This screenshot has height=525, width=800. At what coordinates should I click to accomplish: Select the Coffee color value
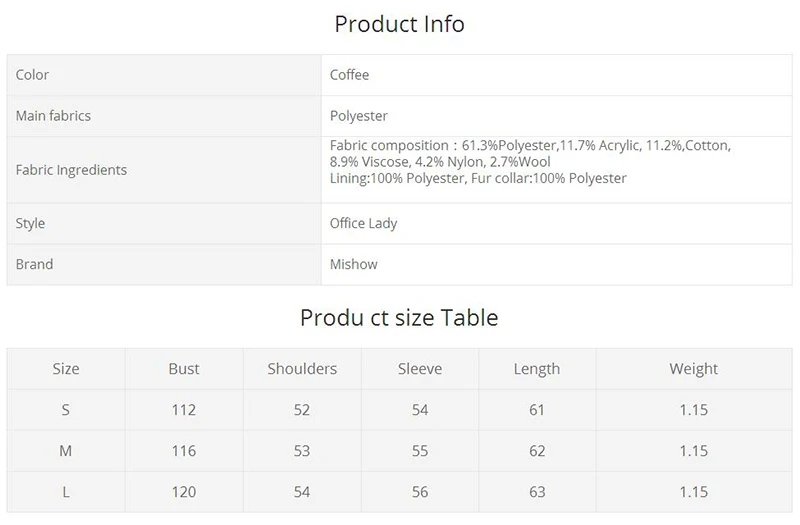[349, 75]
